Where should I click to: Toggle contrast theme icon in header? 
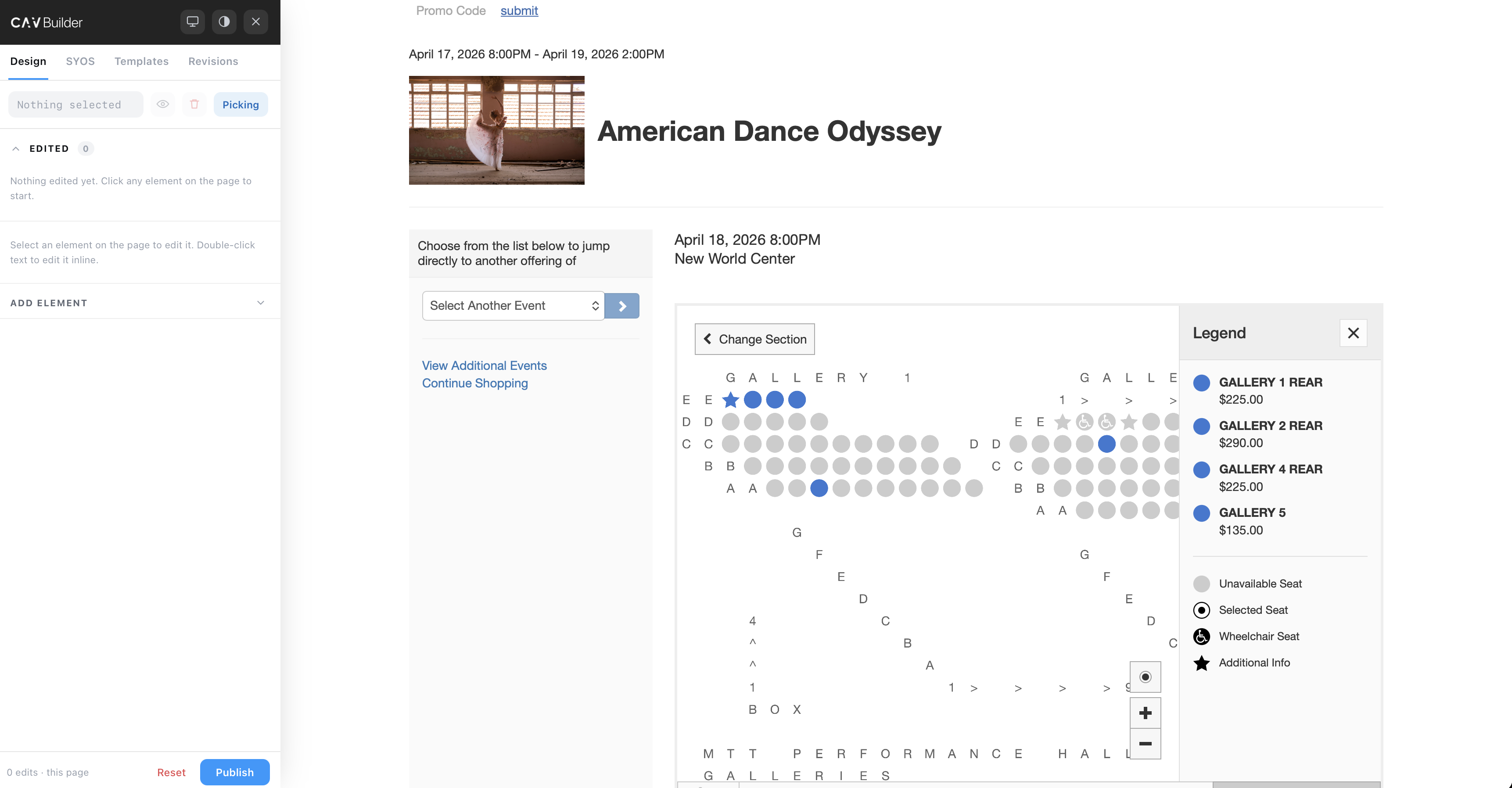point(224,21)
